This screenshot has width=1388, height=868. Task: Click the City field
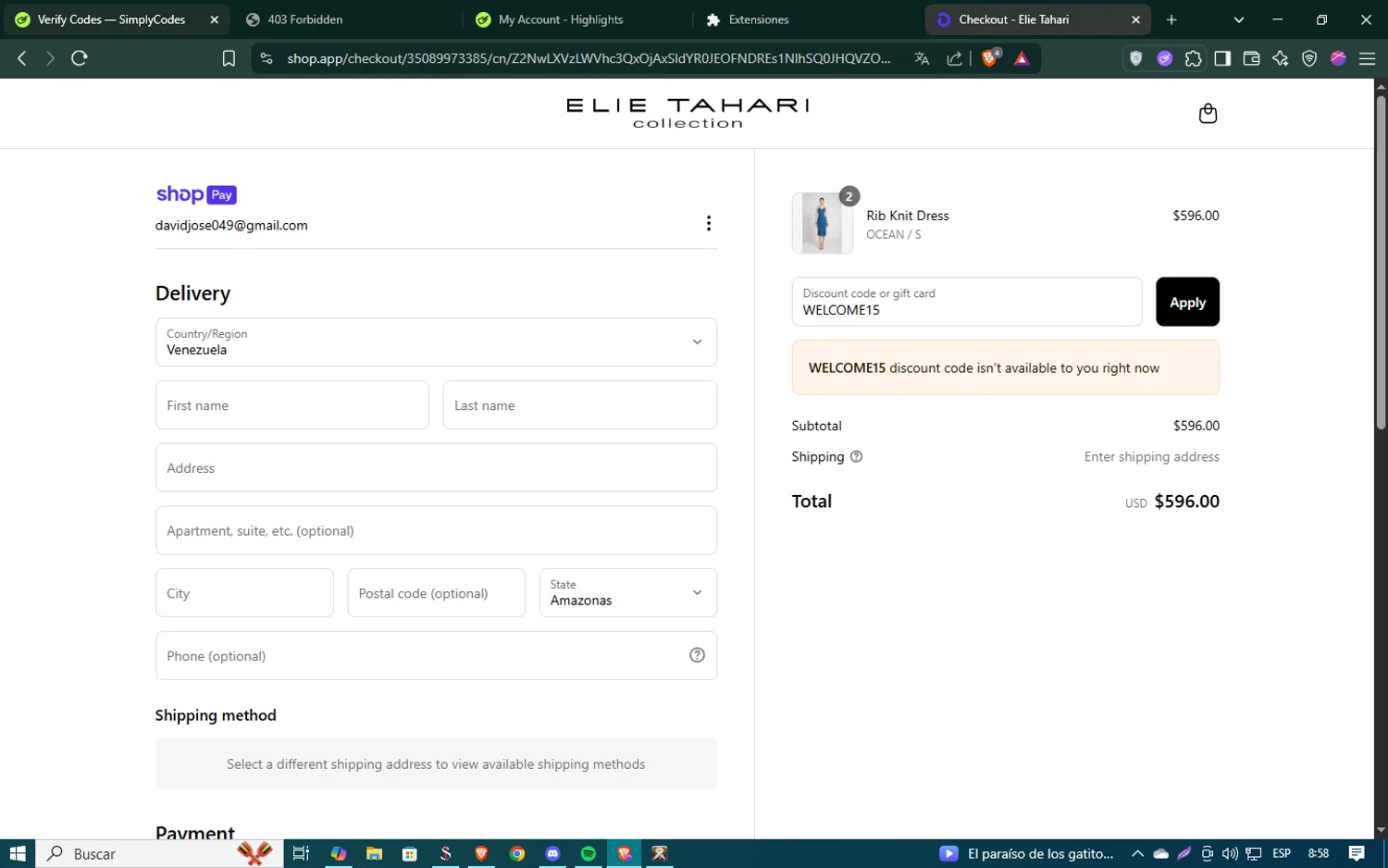coord(244,593)
